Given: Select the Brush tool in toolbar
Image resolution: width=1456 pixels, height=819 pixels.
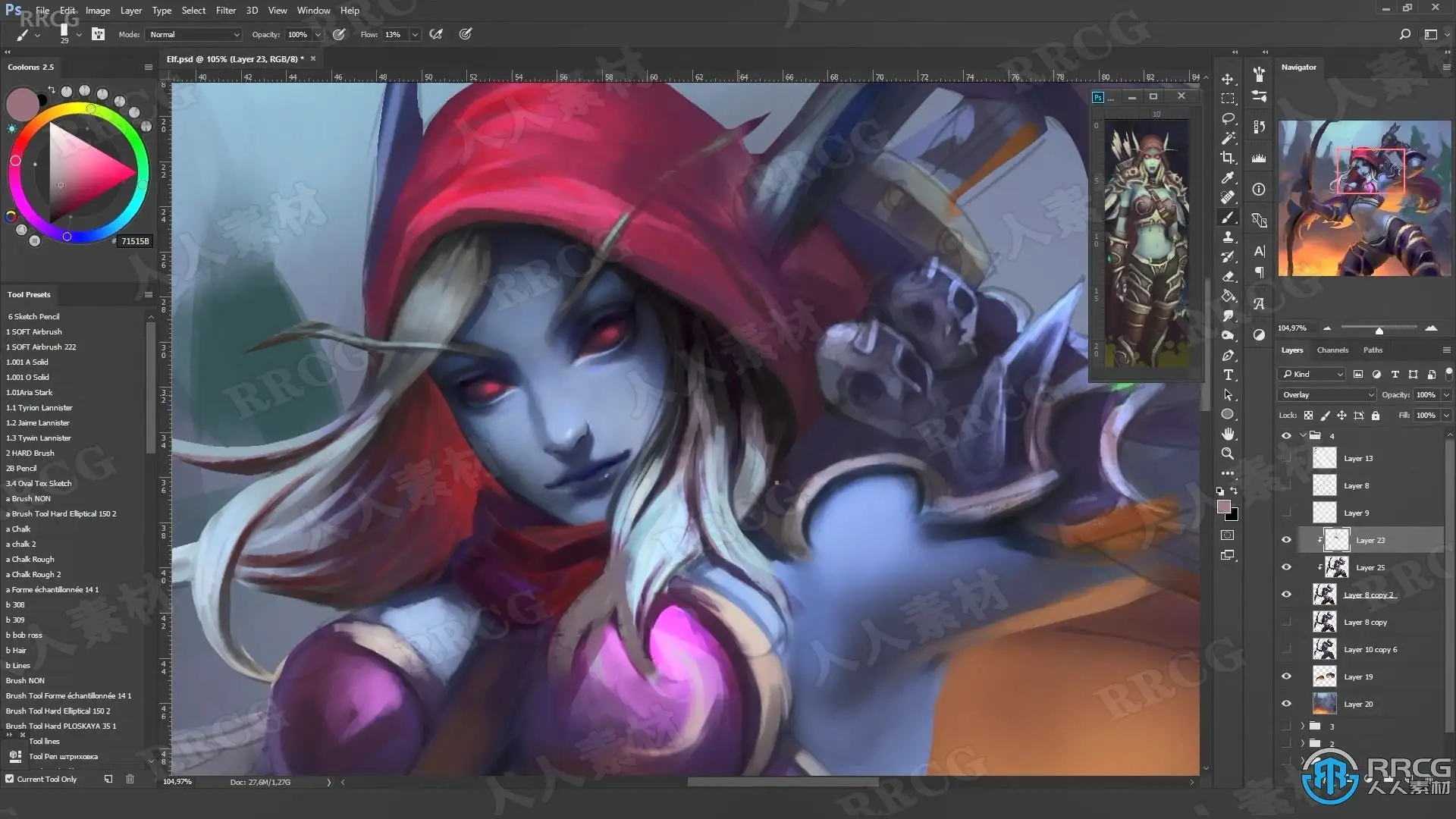Looking at the screenshot, I should 1228,217.
